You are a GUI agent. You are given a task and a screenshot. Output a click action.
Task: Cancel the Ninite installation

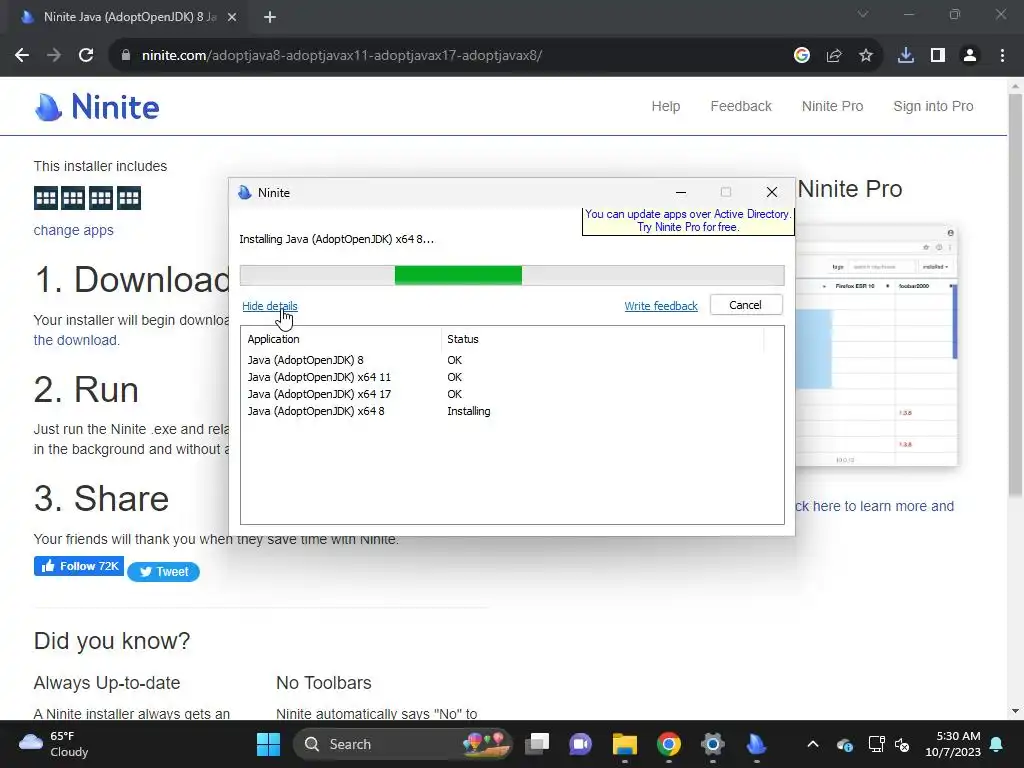point(746,305)
